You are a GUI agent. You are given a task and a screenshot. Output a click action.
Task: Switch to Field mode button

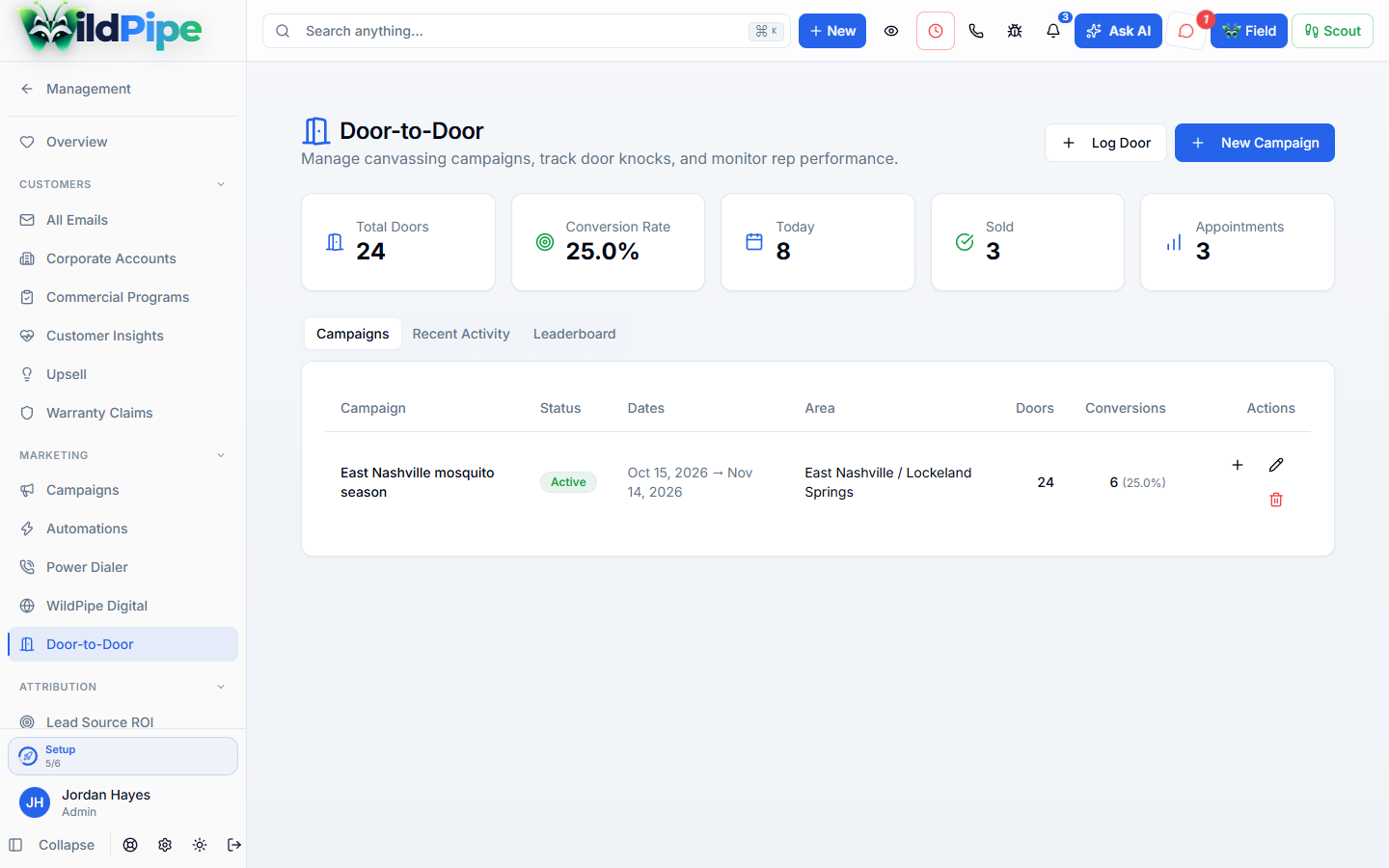(x=1249, y=31)
